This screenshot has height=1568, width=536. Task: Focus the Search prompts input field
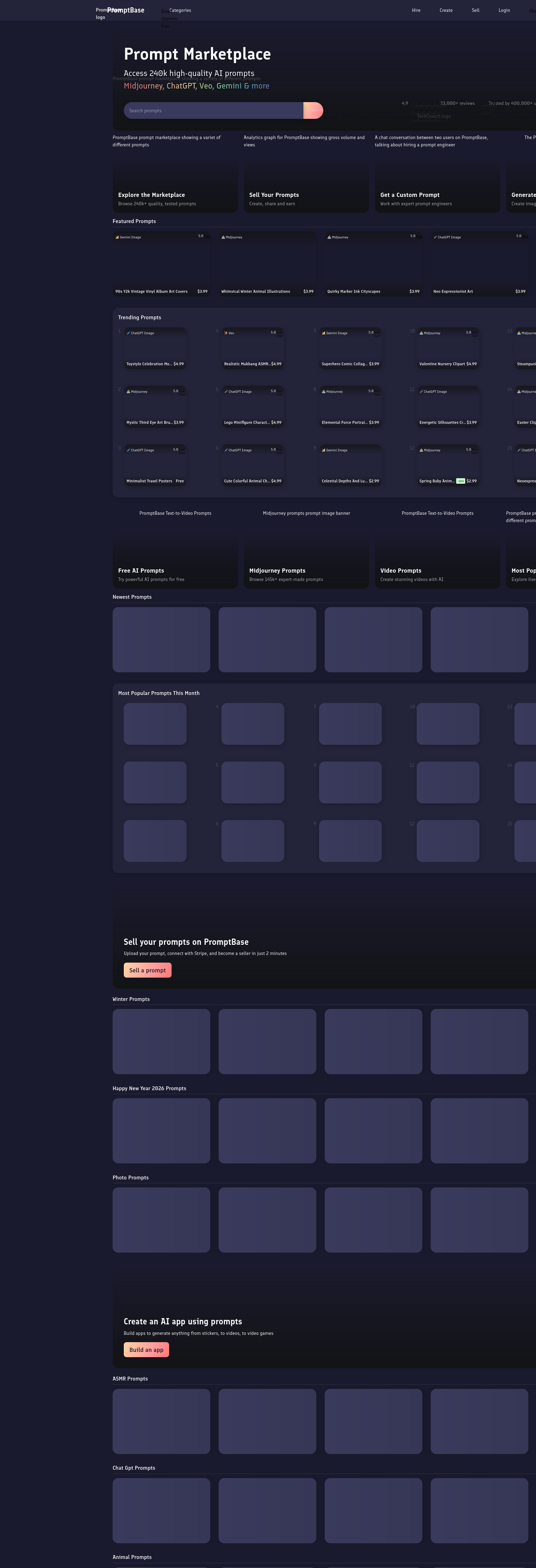213,111
